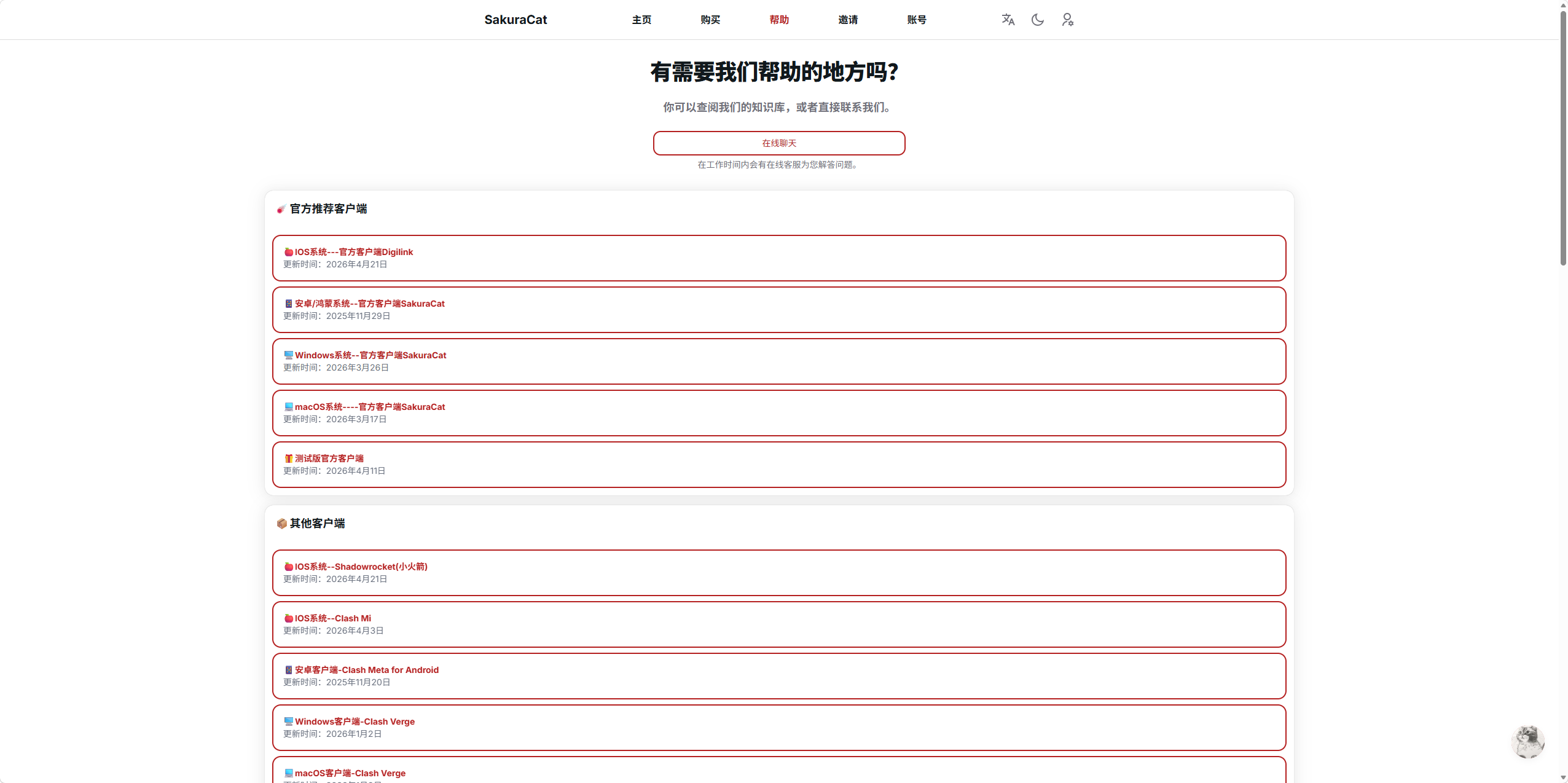Viewport: 1568px width, 783px height.
Task: Open IOS系统--Clash Mi article
Action: (779, 624)
